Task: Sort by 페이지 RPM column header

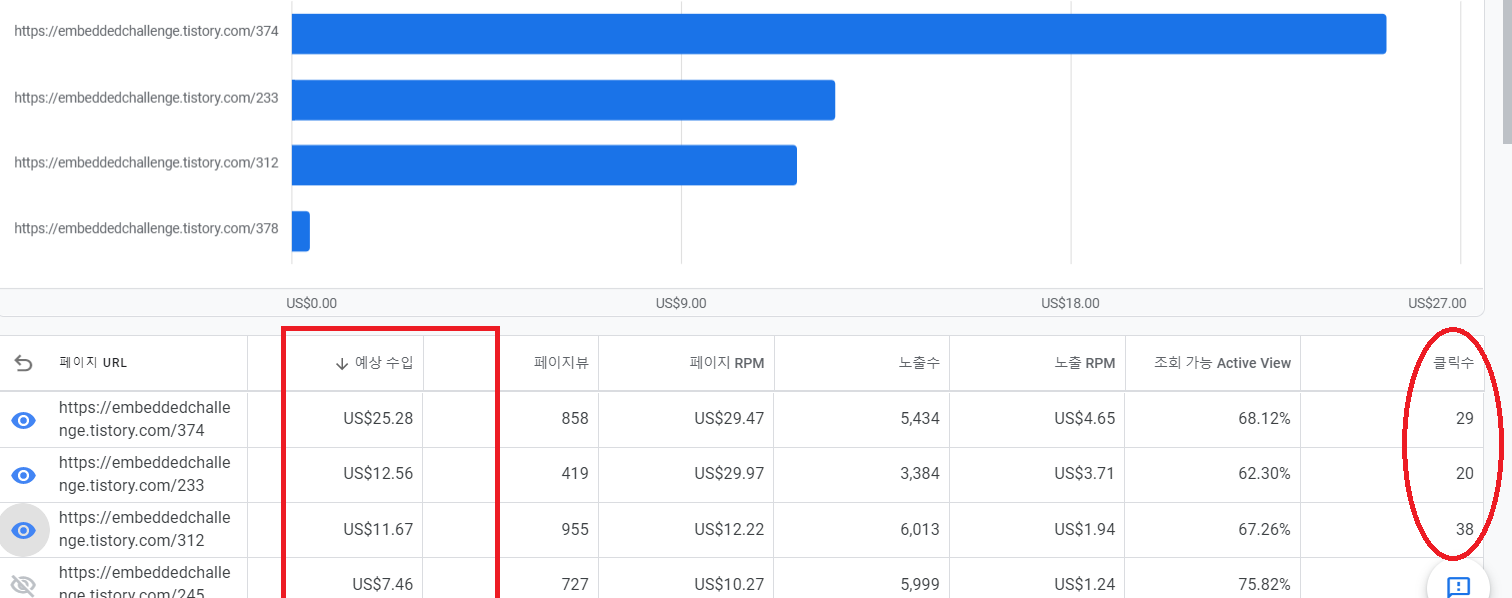Action: 727,363
